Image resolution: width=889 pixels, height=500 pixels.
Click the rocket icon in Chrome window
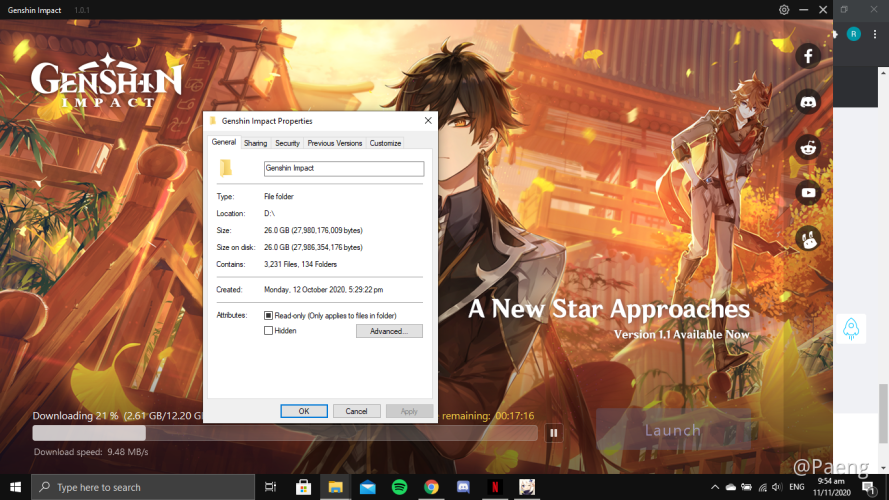(851, 328)
